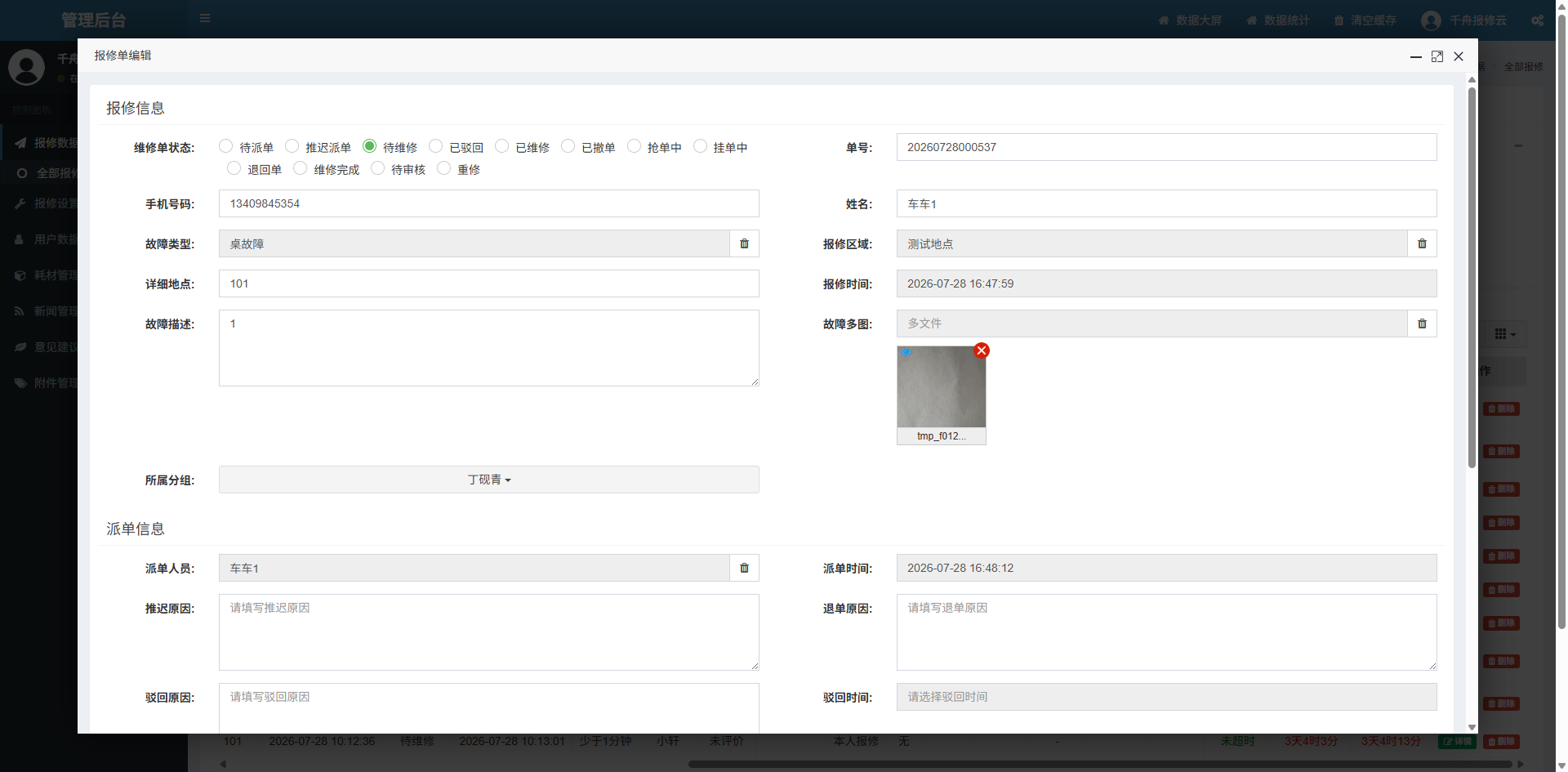Remove uploaded image with red X badge
This screenshot has height=772, width=1568.
(x=982, y=350)
